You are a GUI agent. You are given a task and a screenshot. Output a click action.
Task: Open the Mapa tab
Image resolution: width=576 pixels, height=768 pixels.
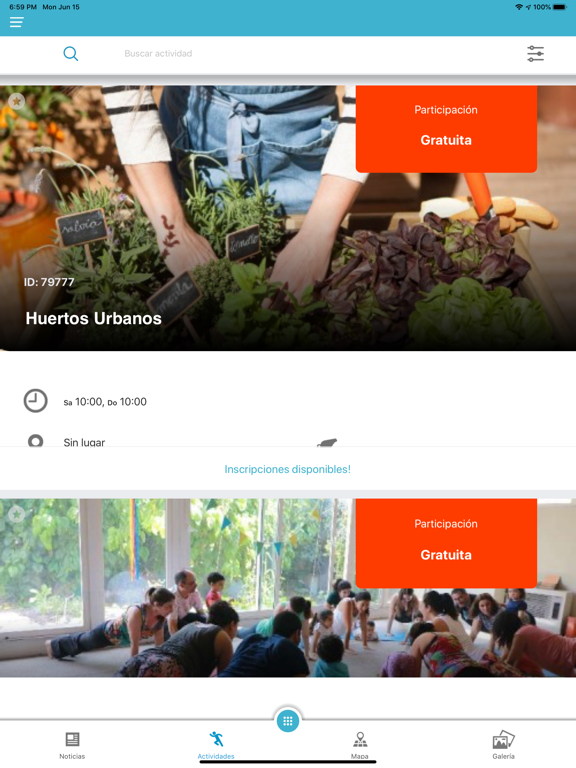pos(360,745)
